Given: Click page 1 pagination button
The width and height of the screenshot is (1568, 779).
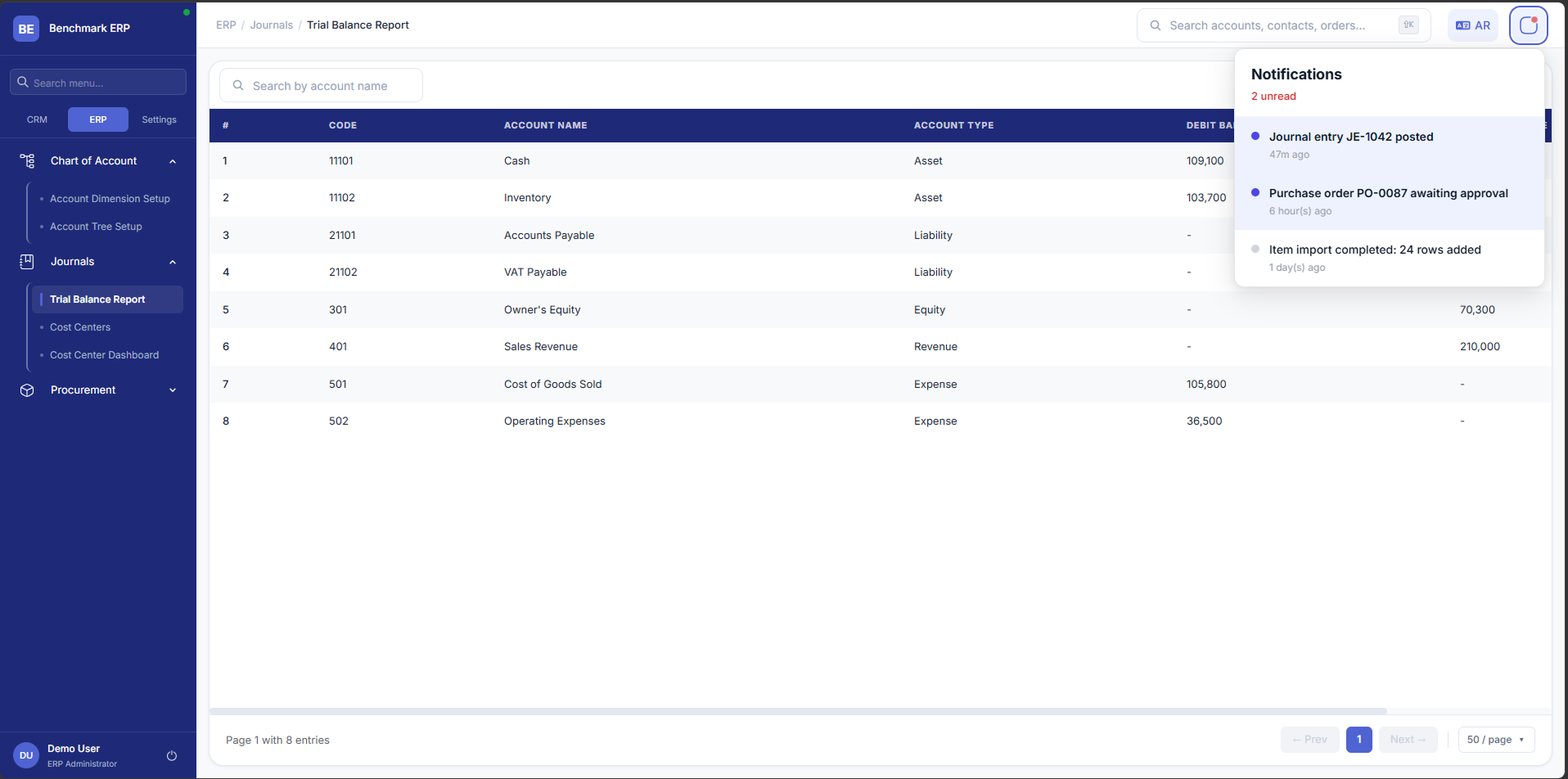Looking at the screenshot, I should pyautogui.click(x=1358, y=740).
